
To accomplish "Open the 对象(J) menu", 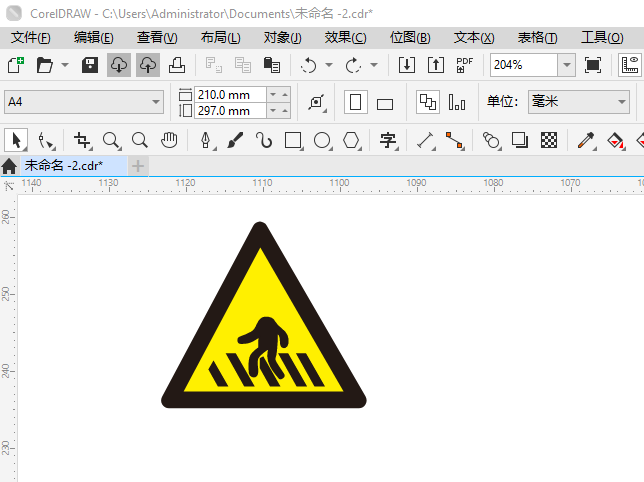I will (283, 38).
